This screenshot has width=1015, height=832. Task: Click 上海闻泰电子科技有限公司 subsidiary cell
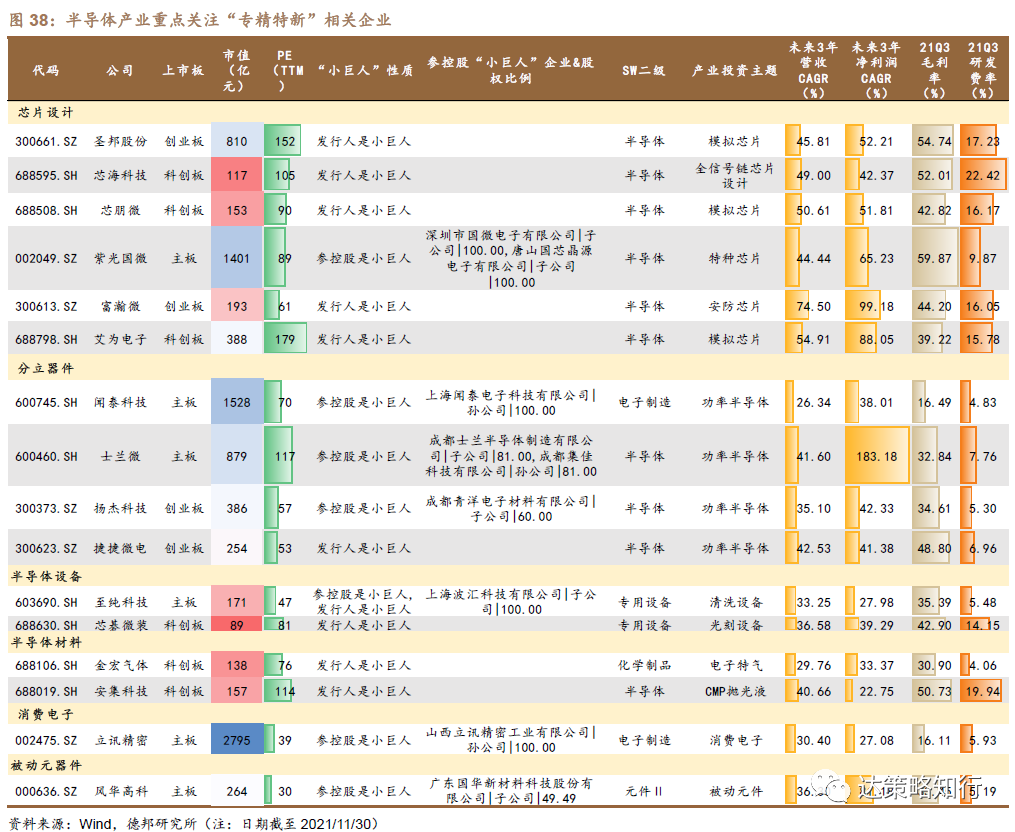[511, 403]
